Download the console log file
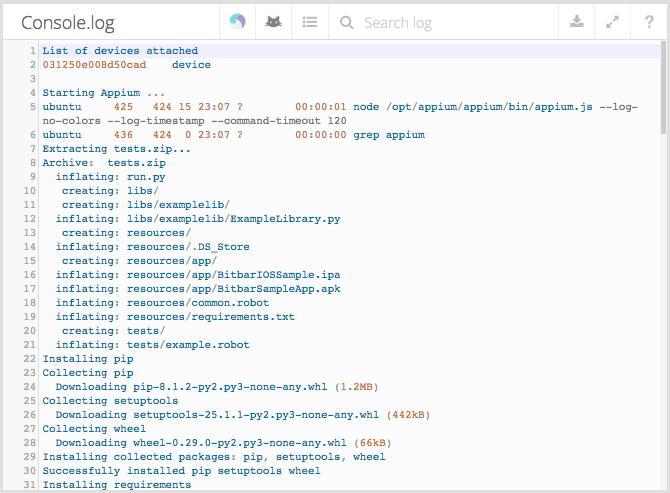Viewport: 670px width, 493px height. point(576,22)
